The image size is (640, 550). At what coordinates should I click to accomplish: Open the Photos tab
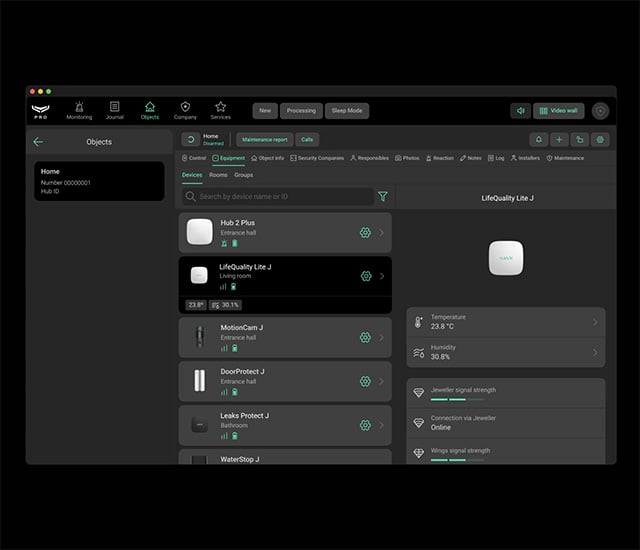pos(407,158)
